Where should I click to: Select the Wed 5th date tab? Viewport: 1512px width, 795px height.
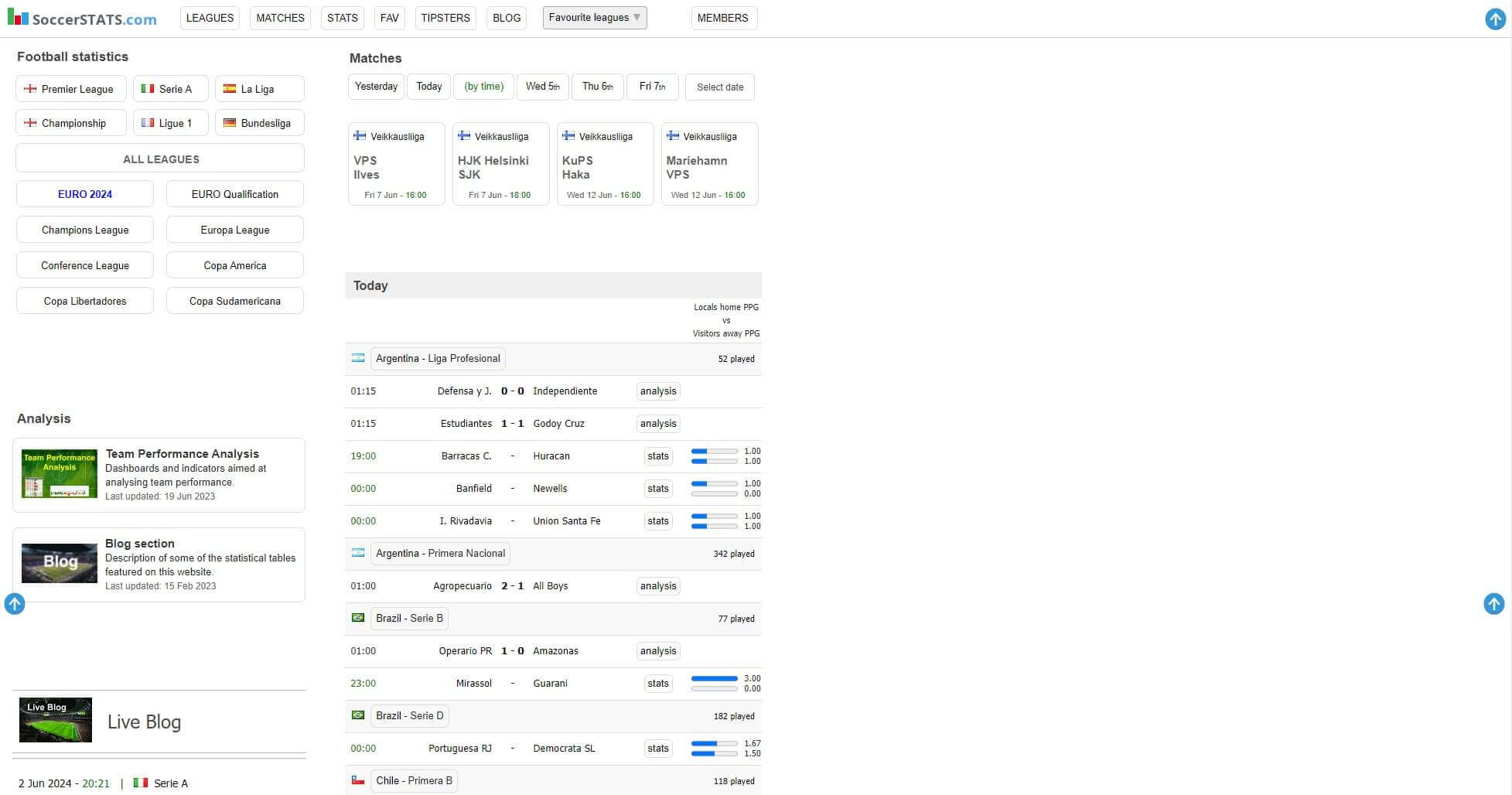542,87
